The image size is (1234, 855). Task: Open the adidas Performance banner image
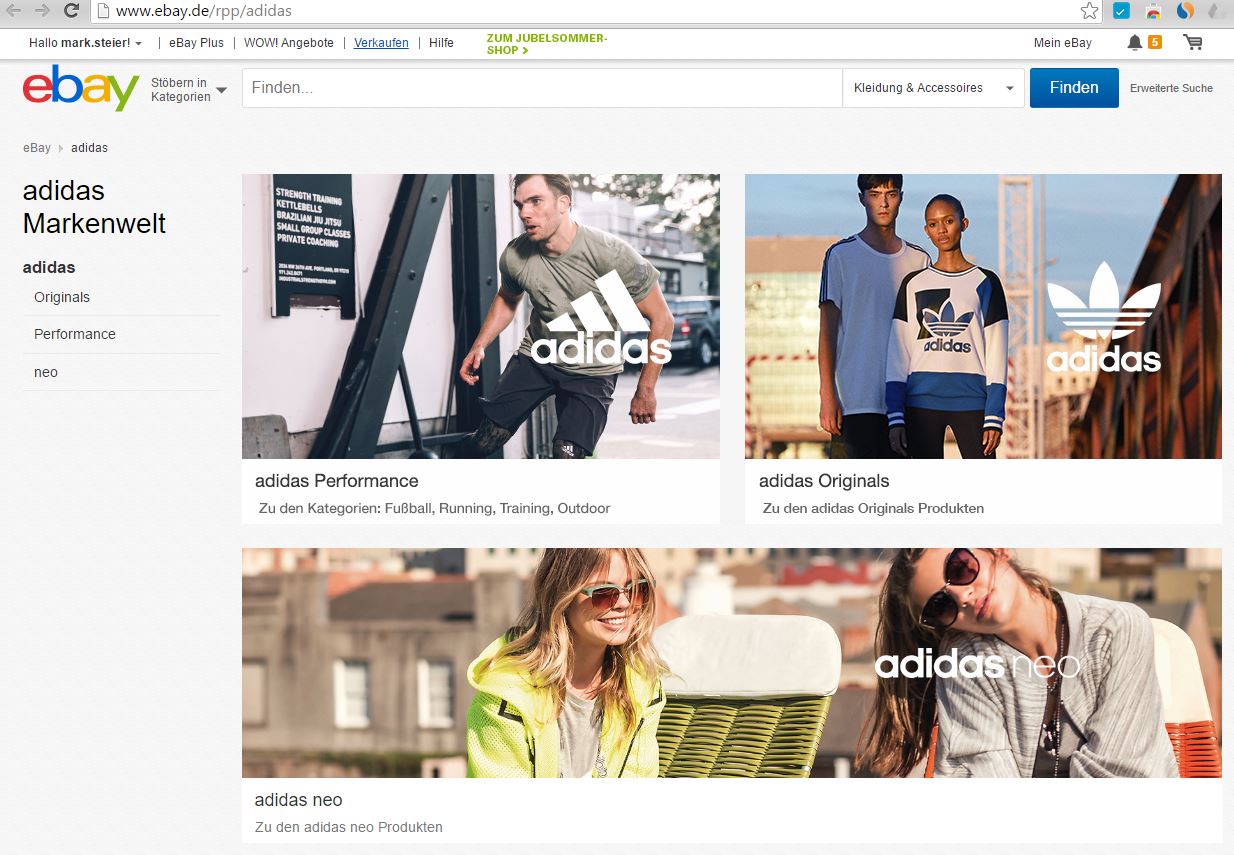[481, 316]
